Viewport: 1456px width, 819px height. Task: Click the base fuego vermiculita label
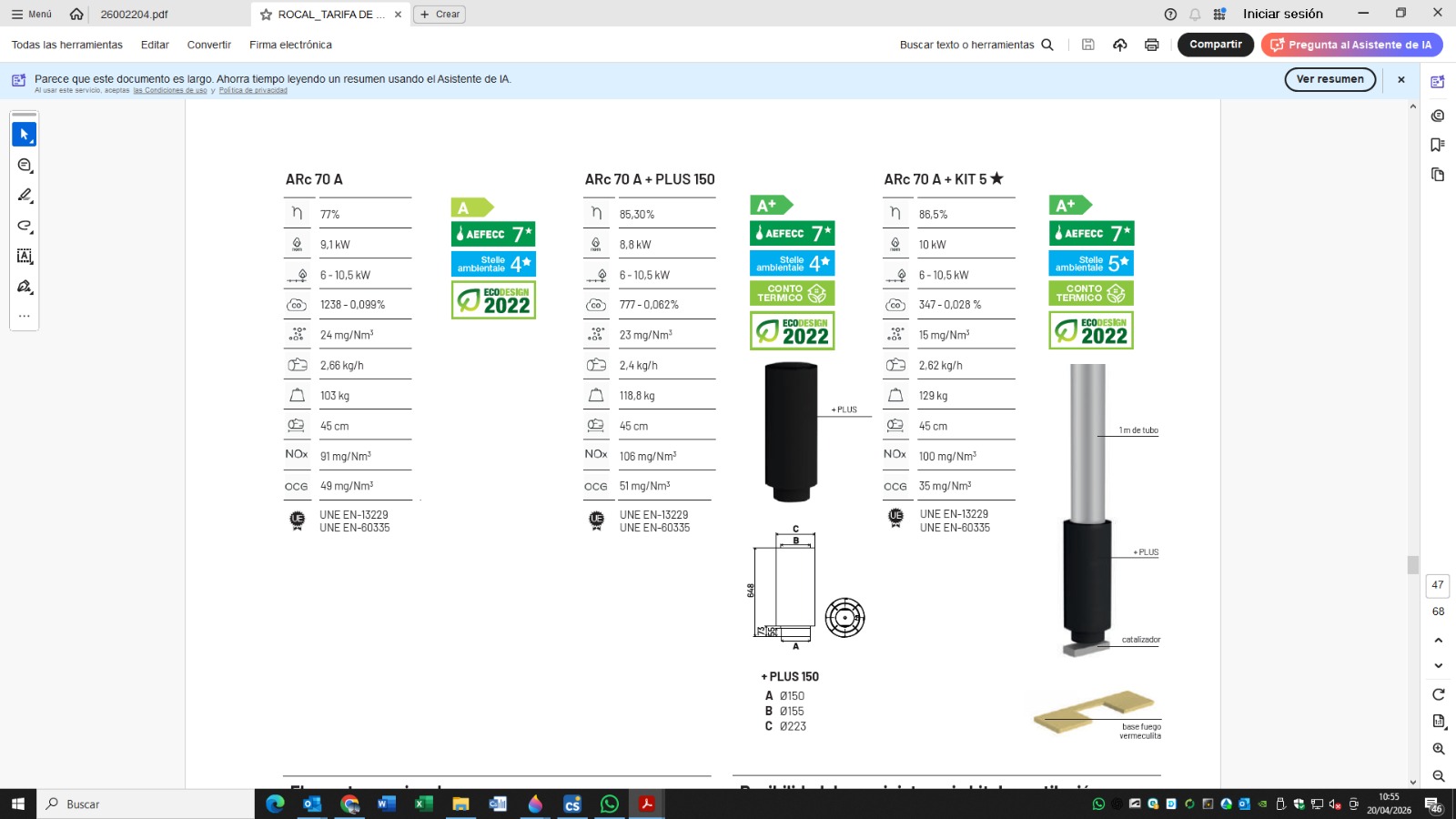coord(1141,731)
